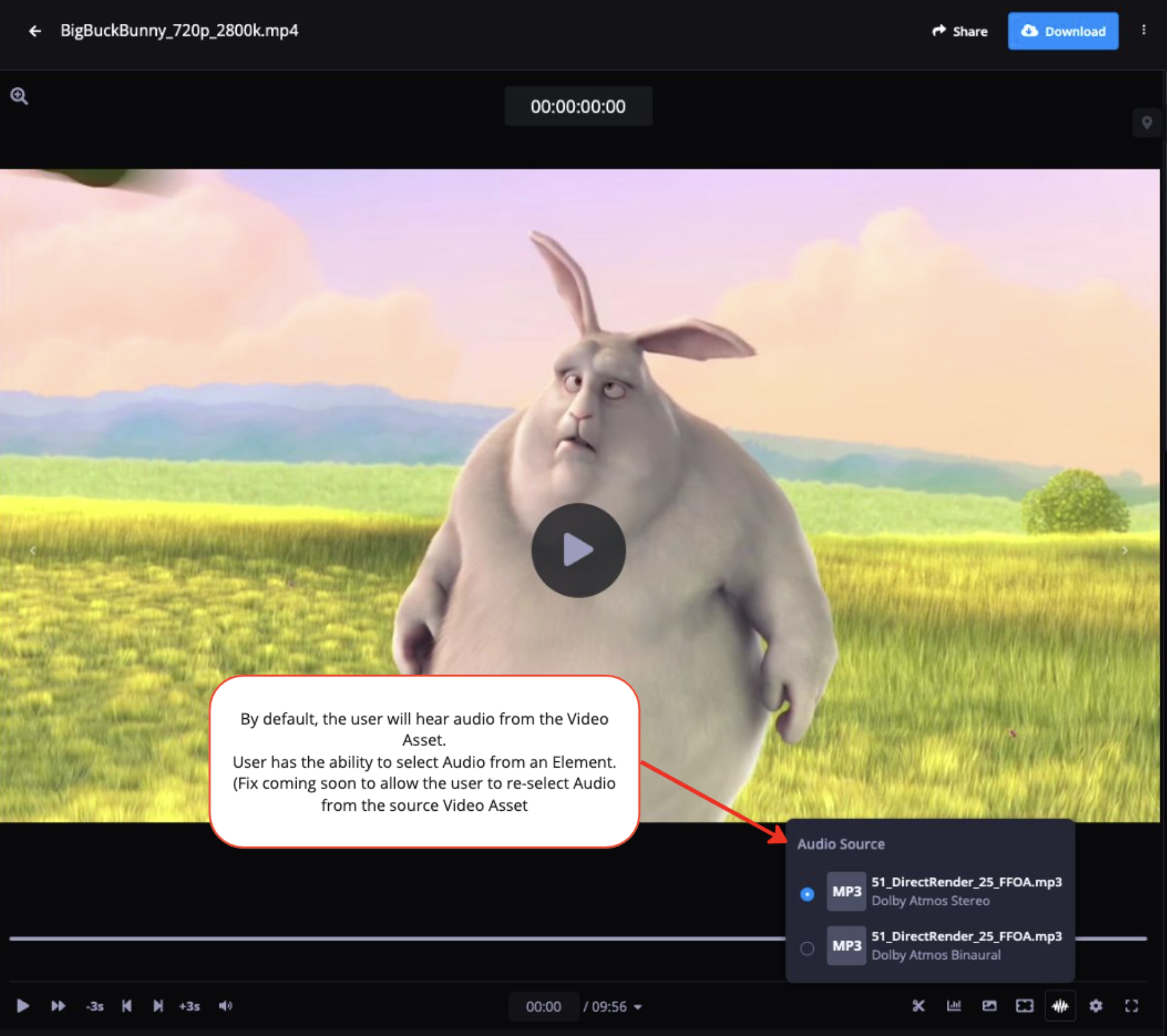Click the Audio Source panel heading

pyautogui.click(x=841, y=844)
